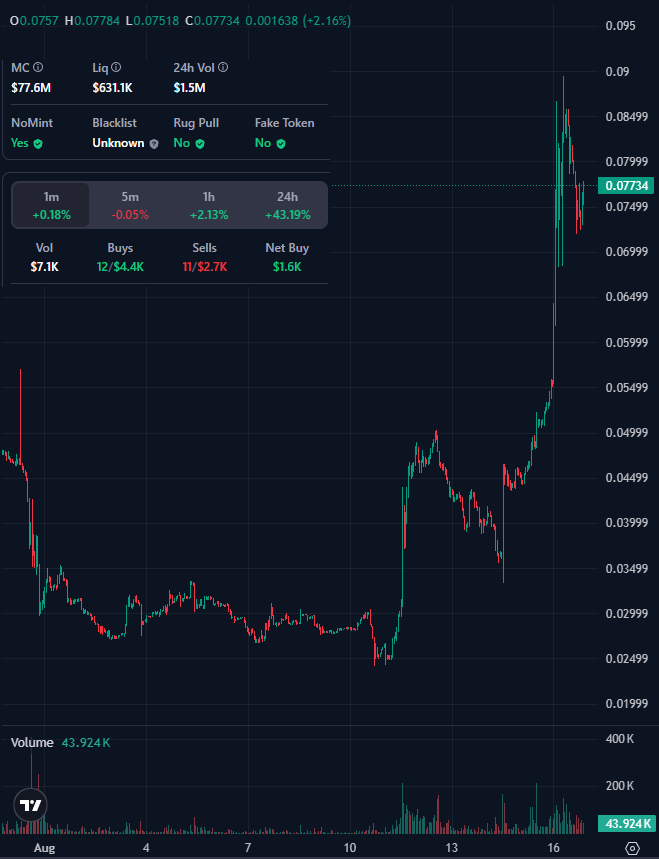The height and width of the screenshot is (859, 659).
Task: Click the Volume indicator legend
Action: pos(60,743)
